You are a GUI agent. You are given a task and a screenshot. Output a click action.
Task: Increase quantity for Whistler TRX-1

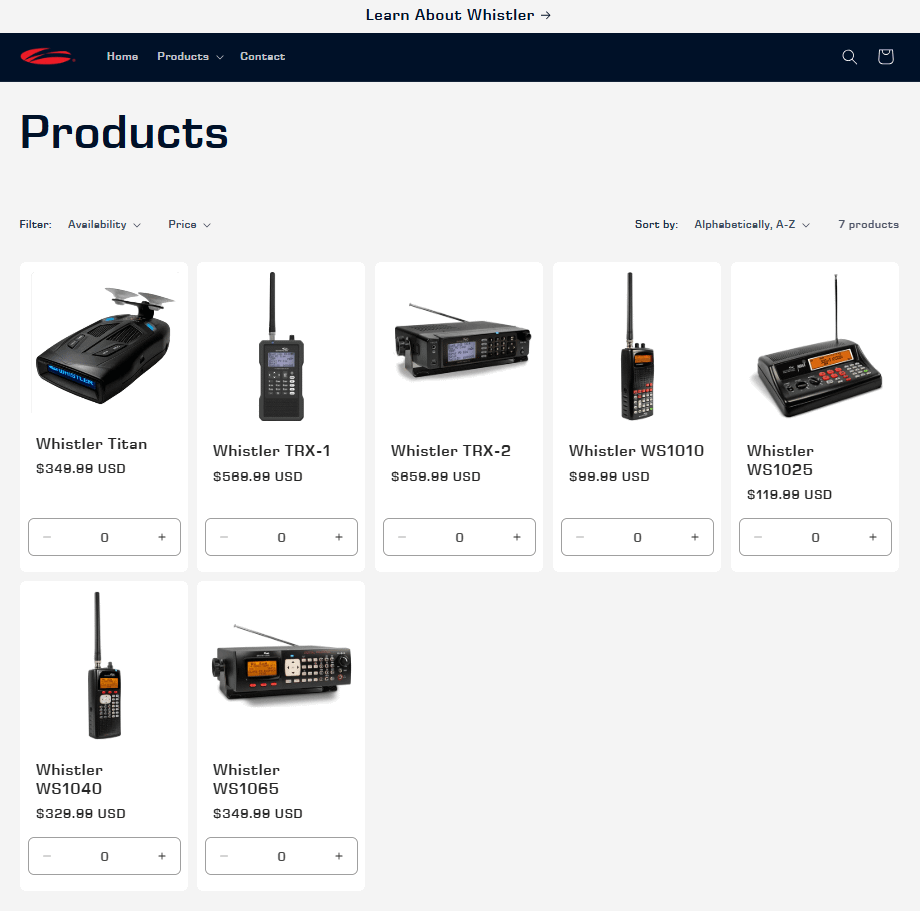339,537
